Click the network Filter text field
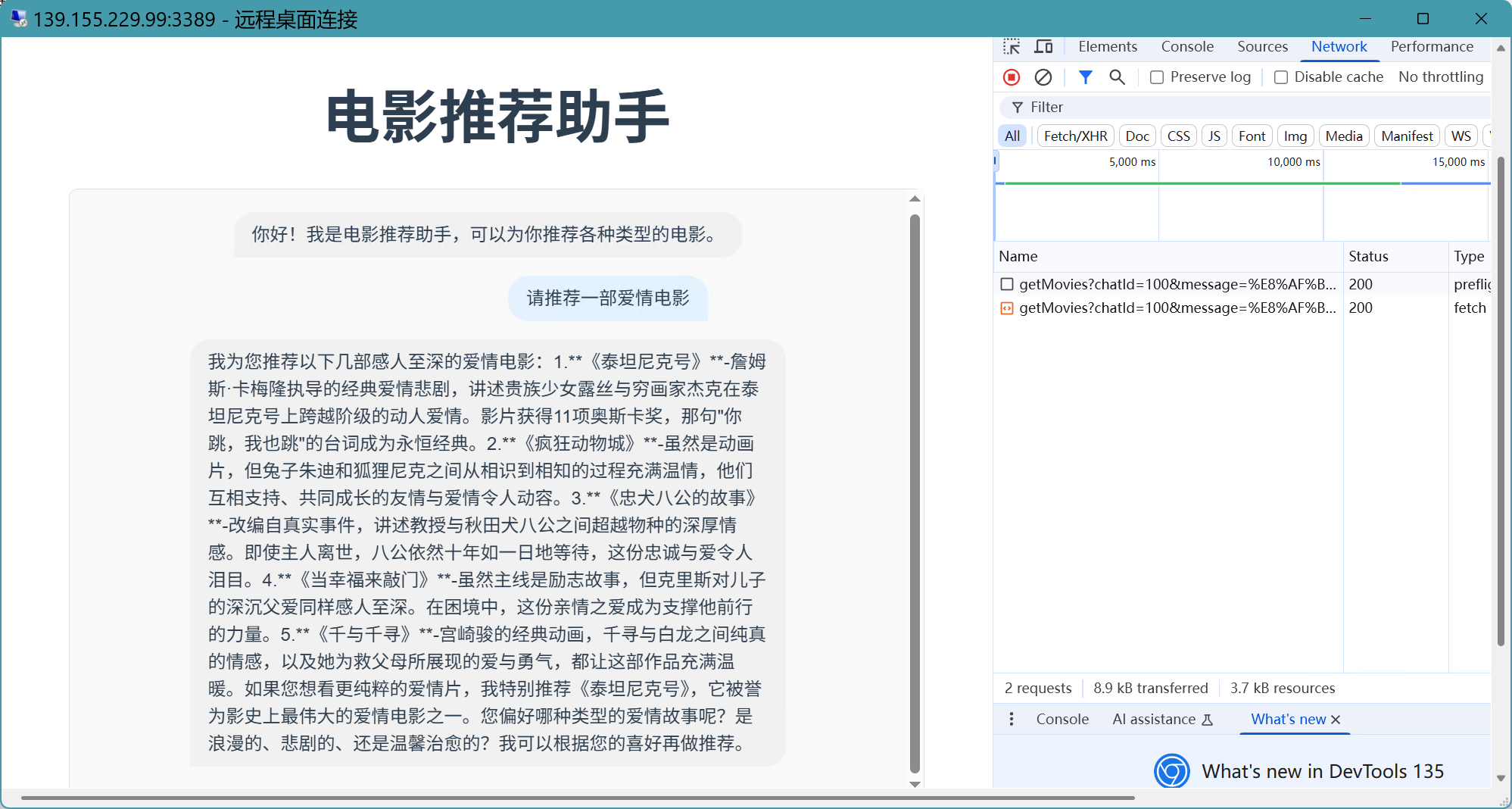This screenshot has width=1512, height=809. [1249, 108]
